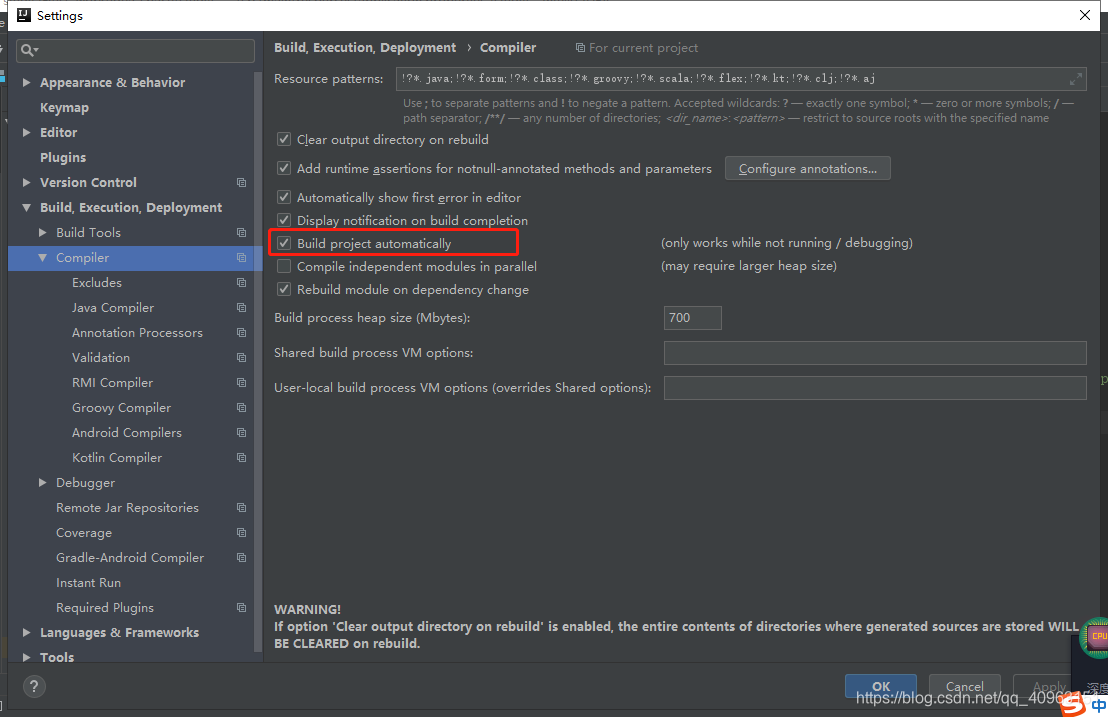Click the 'For current project' icon in header

click(x=580, y=48)
